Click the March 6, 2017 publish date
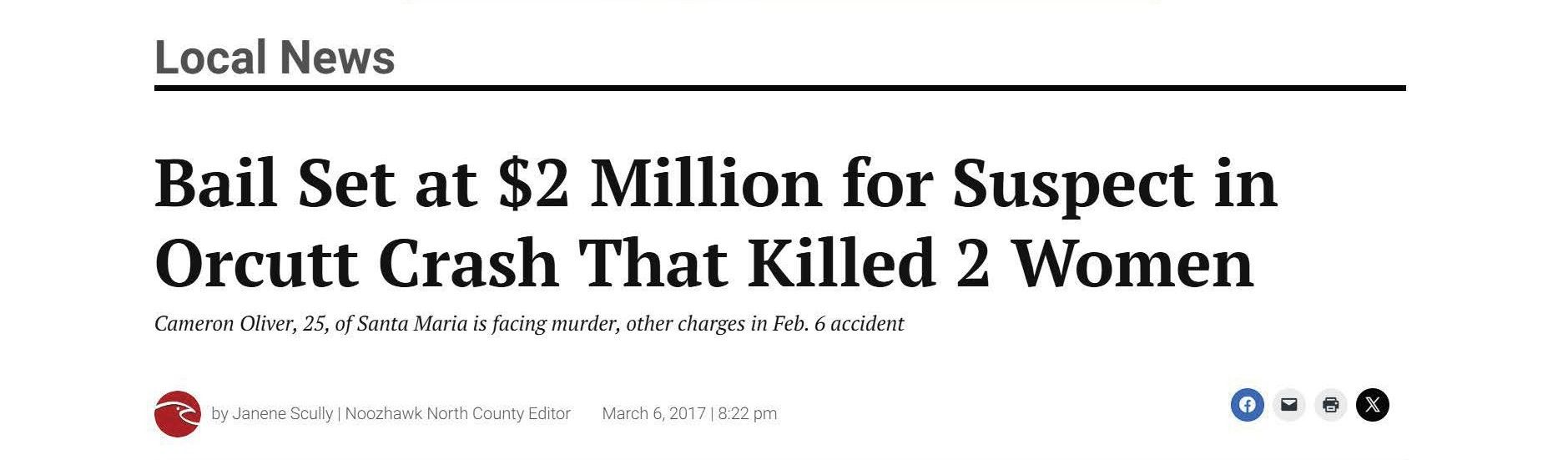The height and width of the screenshot is (460, 1568). click(653, 413)
